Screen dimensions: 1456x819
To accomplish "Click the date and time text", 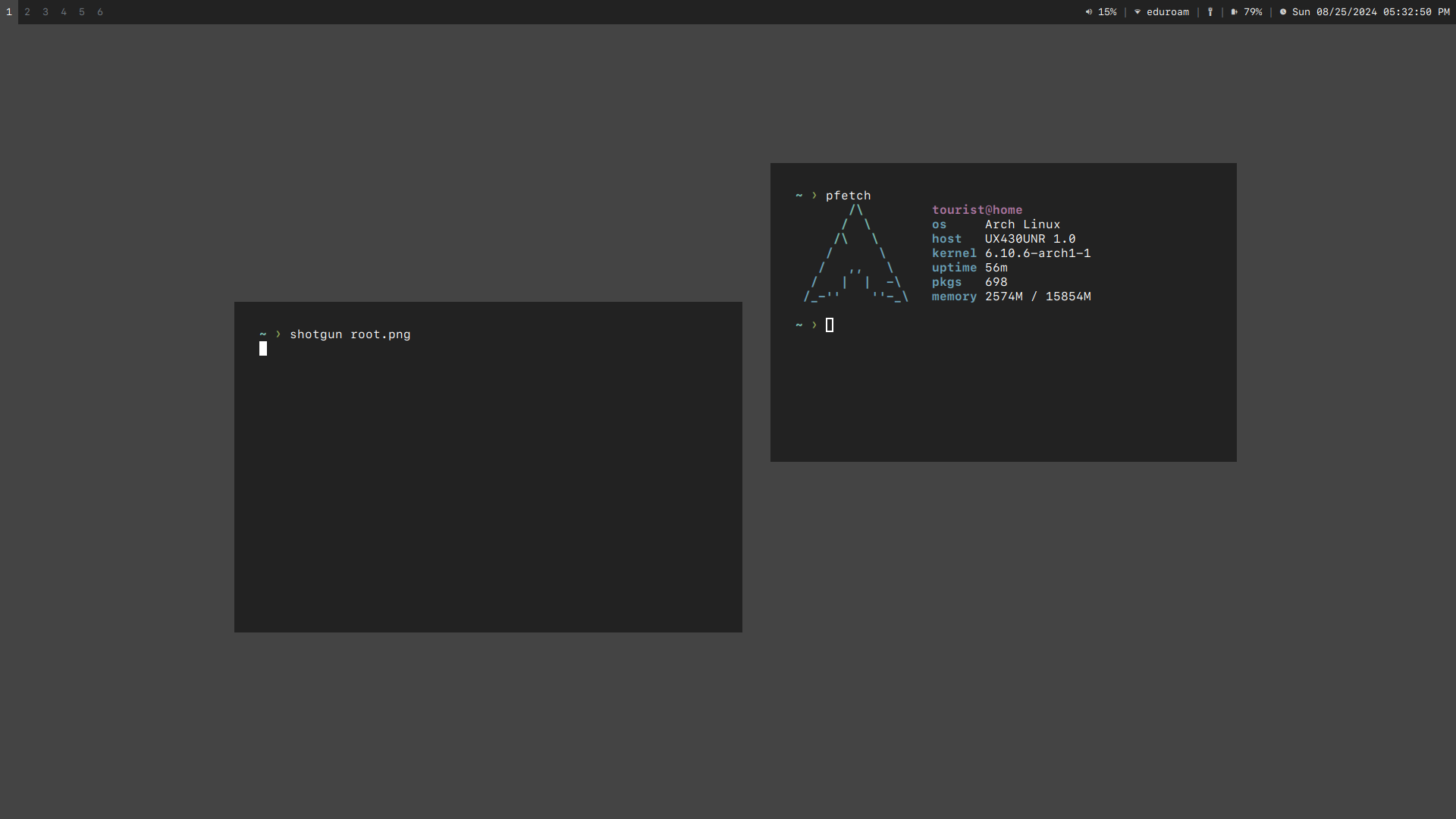I will 1371,12.
